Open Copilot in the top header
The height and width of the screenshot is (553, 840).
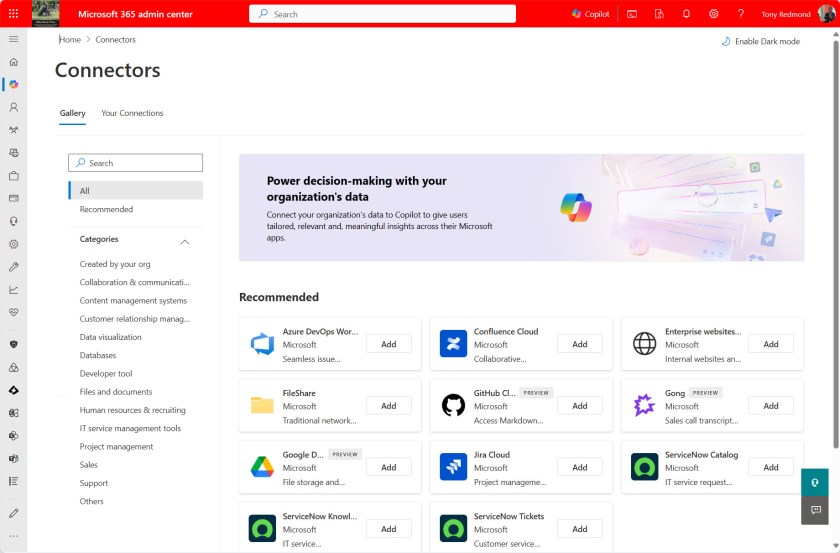coord(590,14)
